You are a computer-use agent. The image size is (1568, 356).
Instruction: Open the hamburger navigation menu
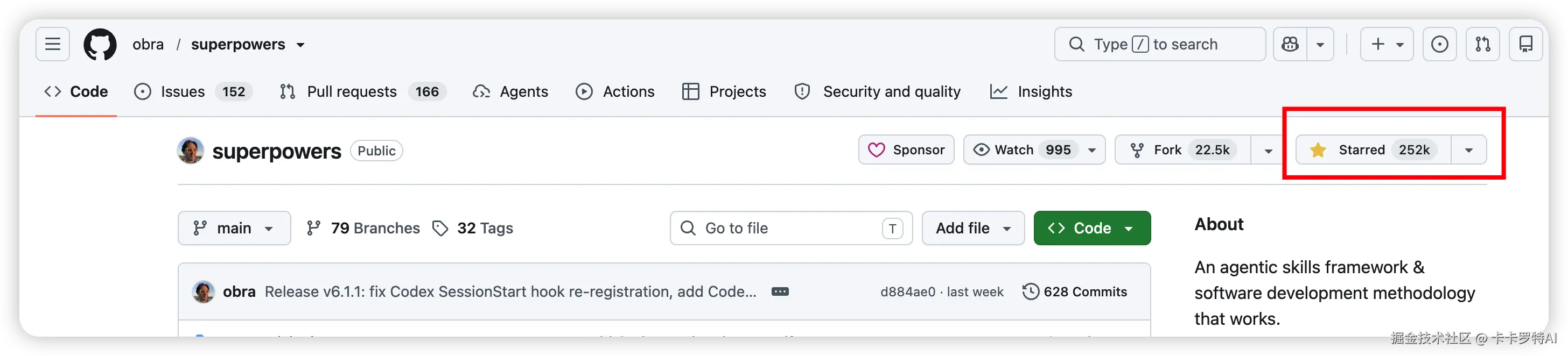(x=52, y=44)
